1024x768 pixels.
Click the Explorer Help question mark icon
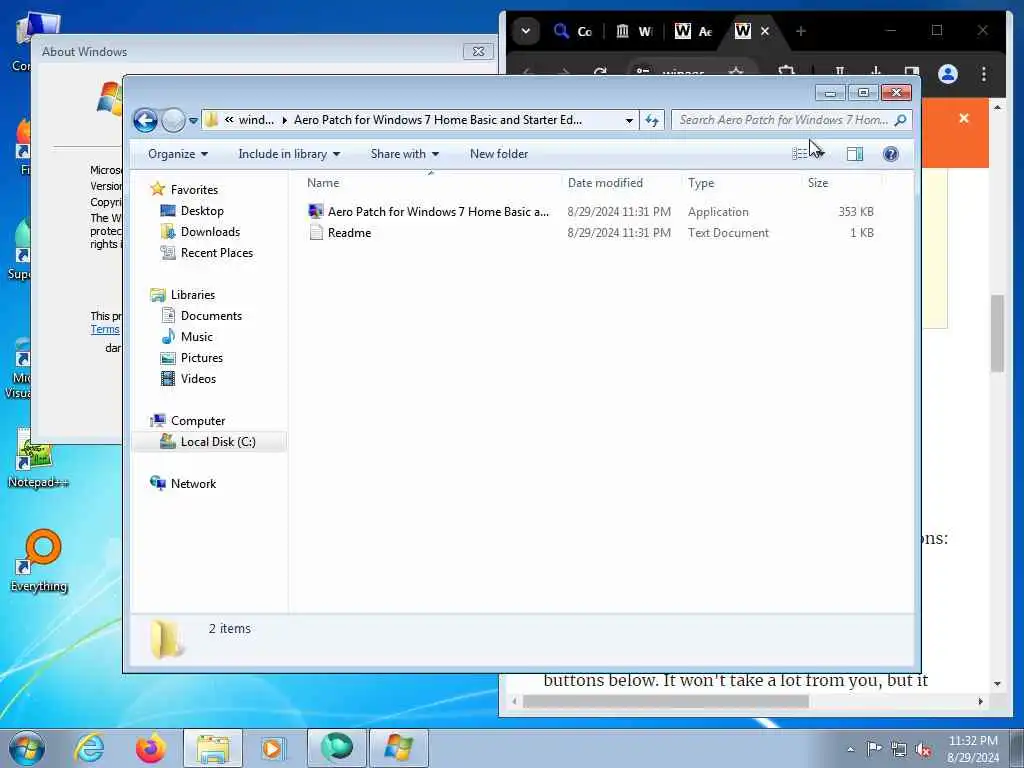[890, 154]
